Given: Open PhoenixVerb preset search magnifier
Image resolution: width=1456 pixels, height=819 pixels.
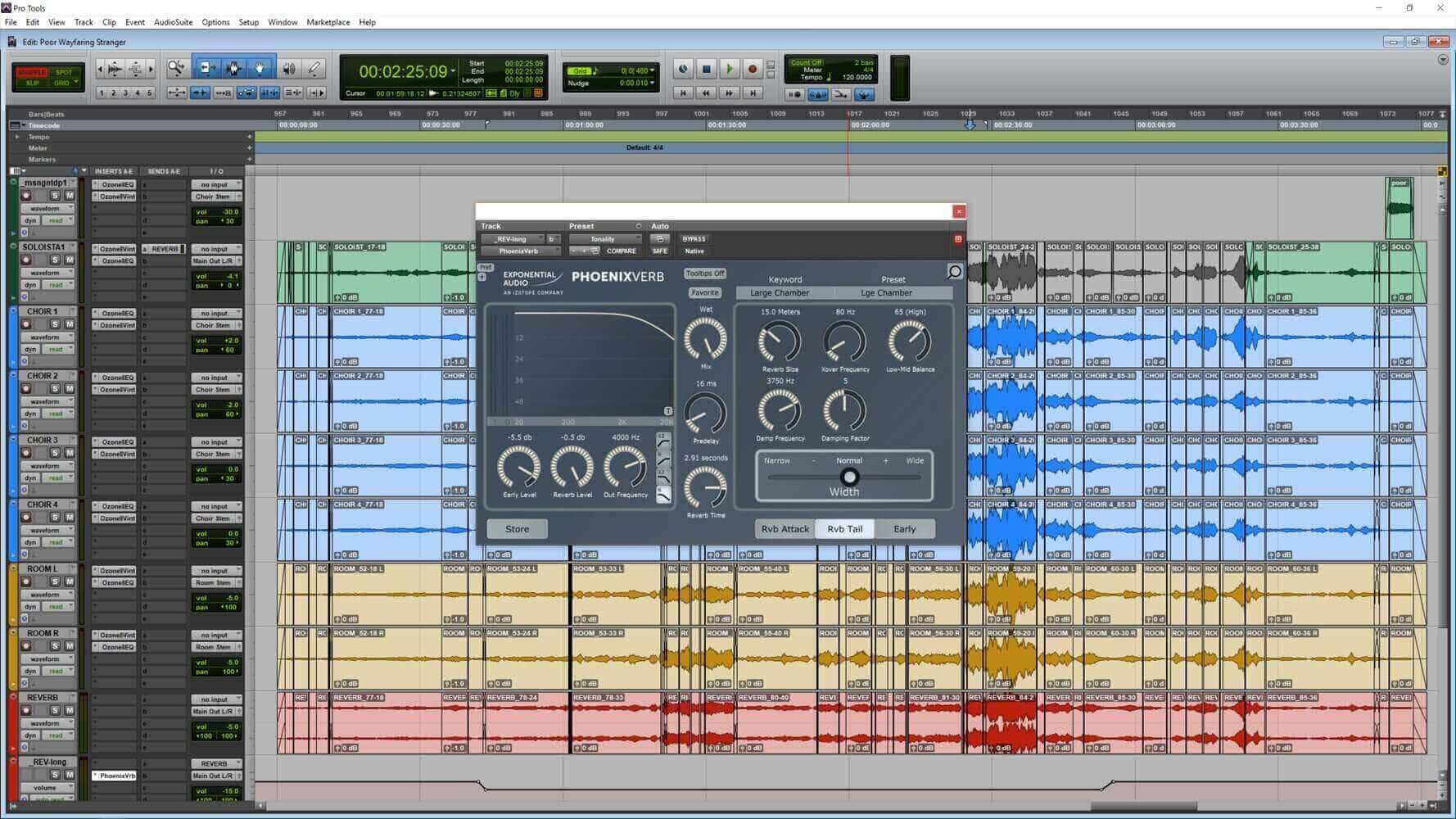Looking at the screenshot, I should point(955,271).
